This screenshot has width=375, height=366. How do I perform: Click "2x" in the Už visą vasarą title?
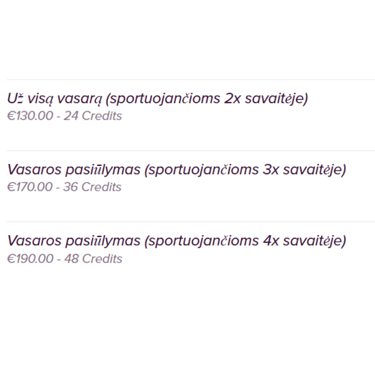click(x=232, y=99)
